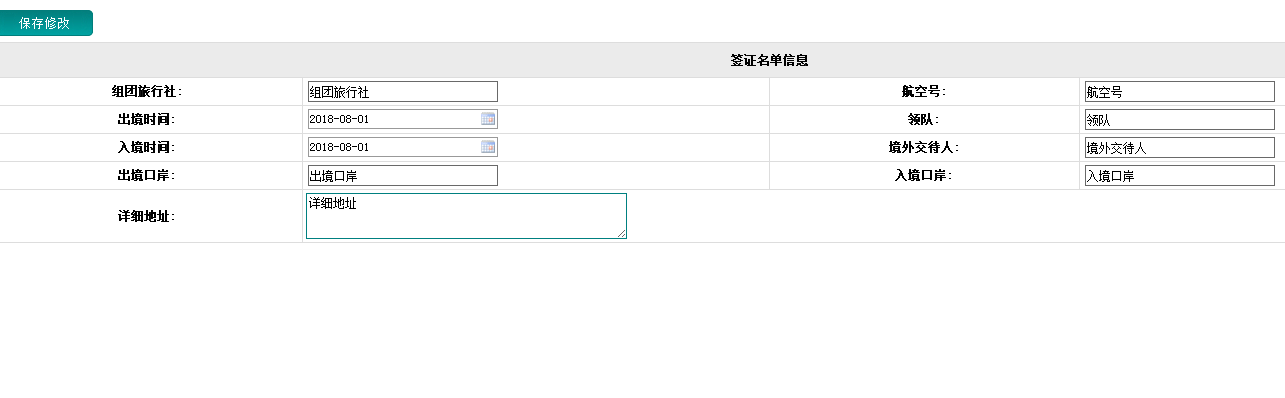Open calendar picker icon for 出境时间
1285x398 pixels.
tap(488, 119)
